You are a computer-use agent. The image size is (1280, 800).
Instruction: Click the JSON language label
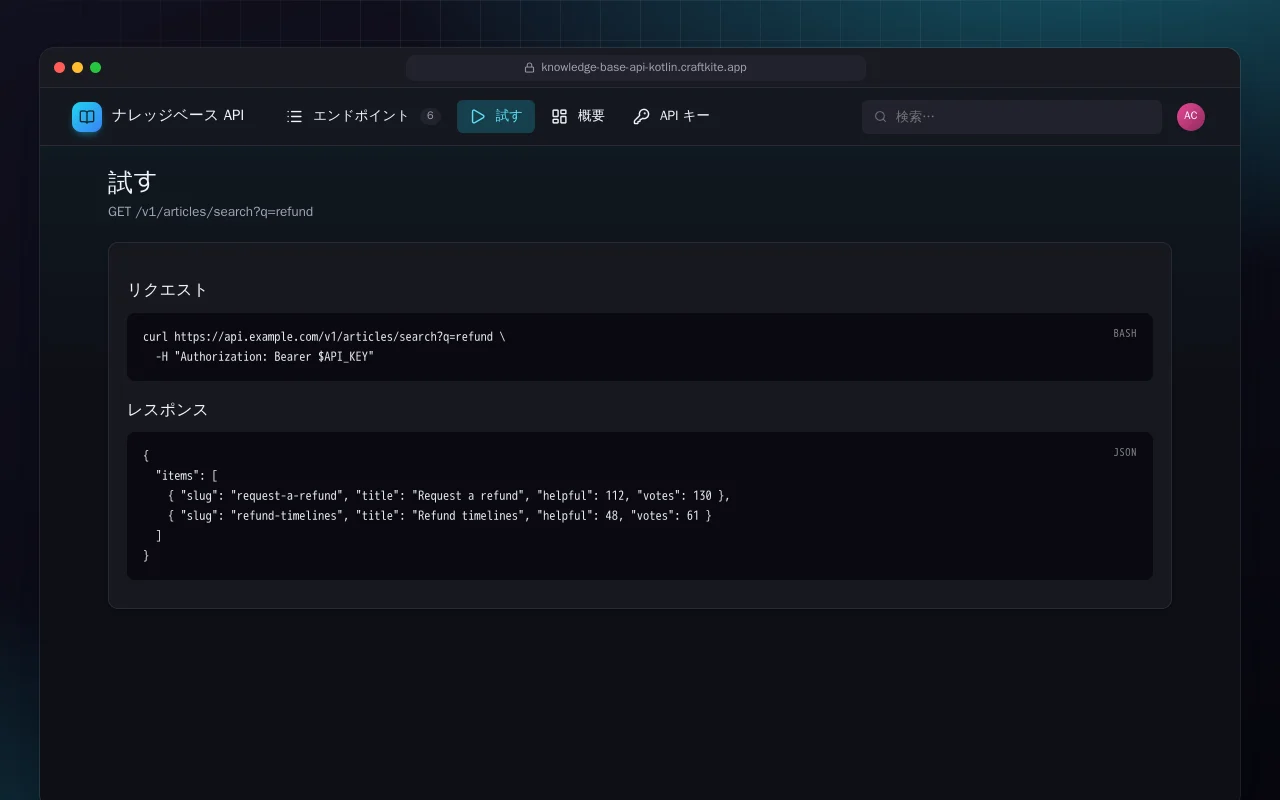coord(1125,452)
